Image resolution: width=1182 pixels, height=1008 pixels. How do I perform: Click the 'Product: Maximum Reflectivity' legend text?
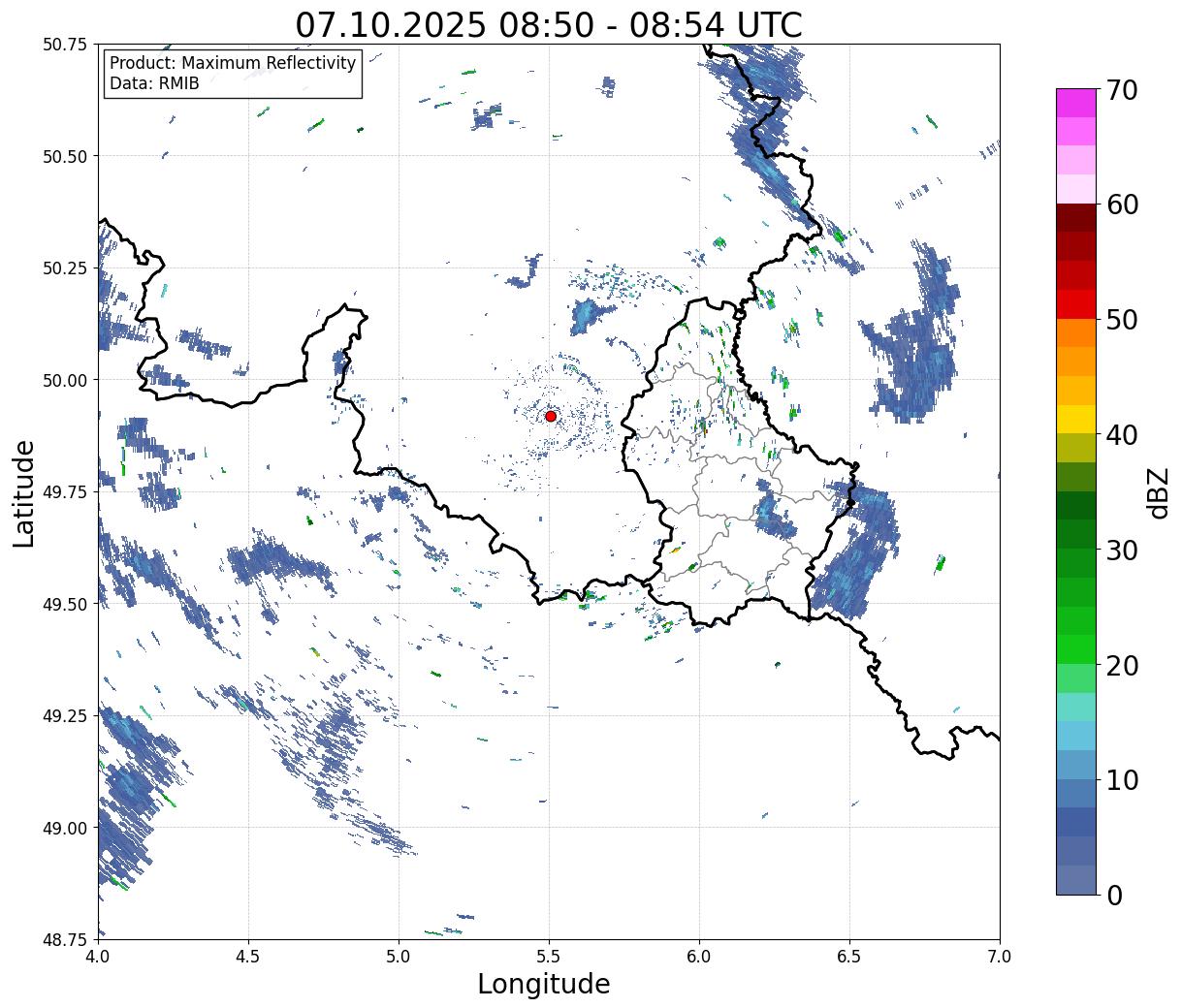point(233,63)
